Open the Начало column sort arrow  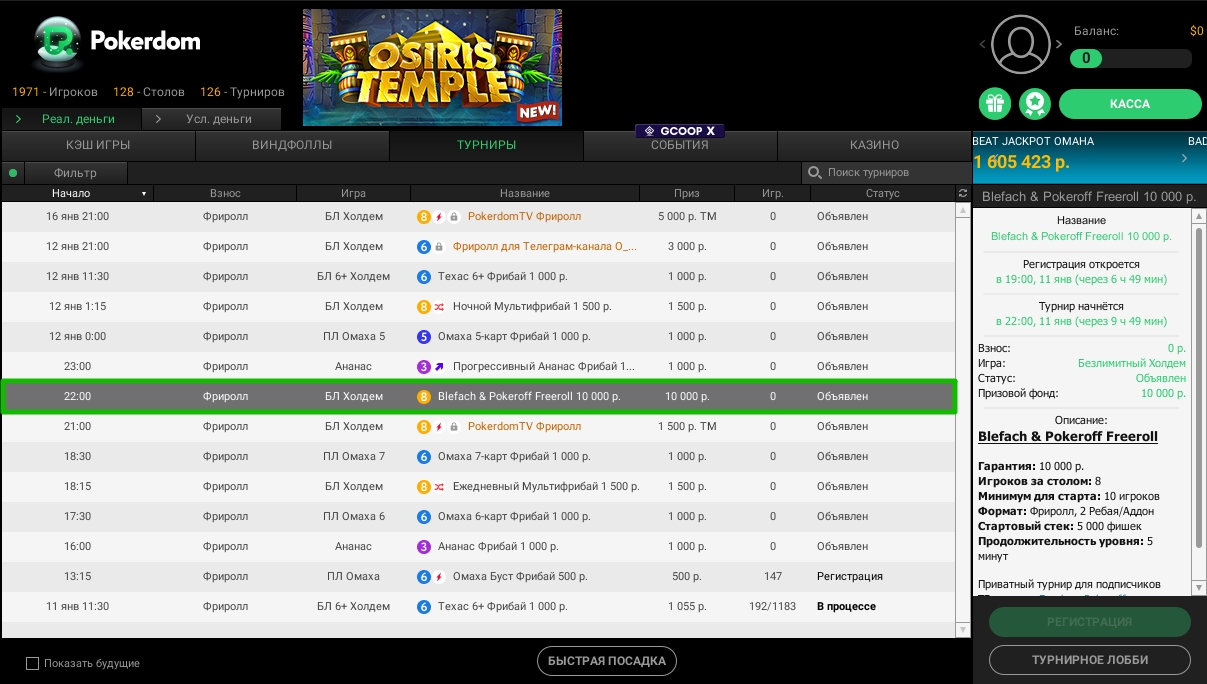(144, 193)
